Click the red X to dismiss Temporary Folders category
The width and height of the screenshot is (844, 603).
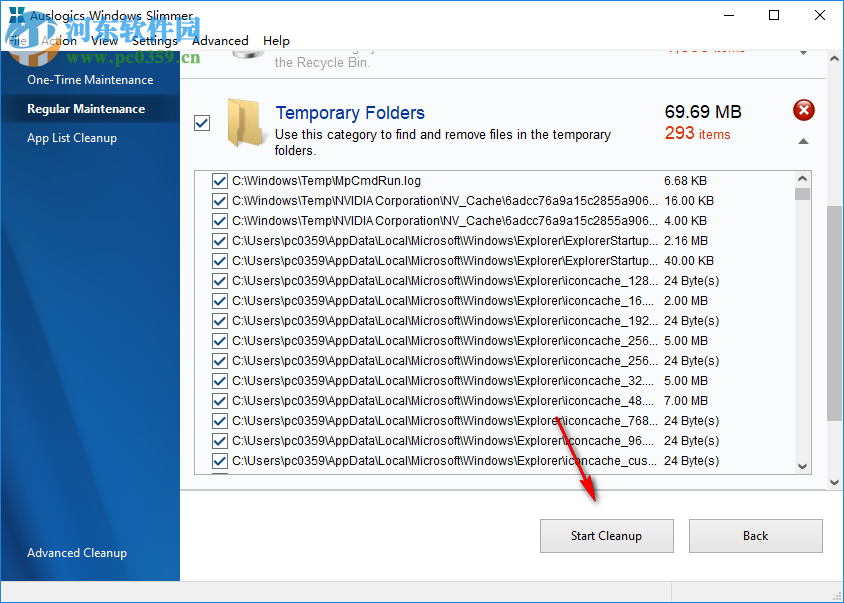[x=803, y=110]
